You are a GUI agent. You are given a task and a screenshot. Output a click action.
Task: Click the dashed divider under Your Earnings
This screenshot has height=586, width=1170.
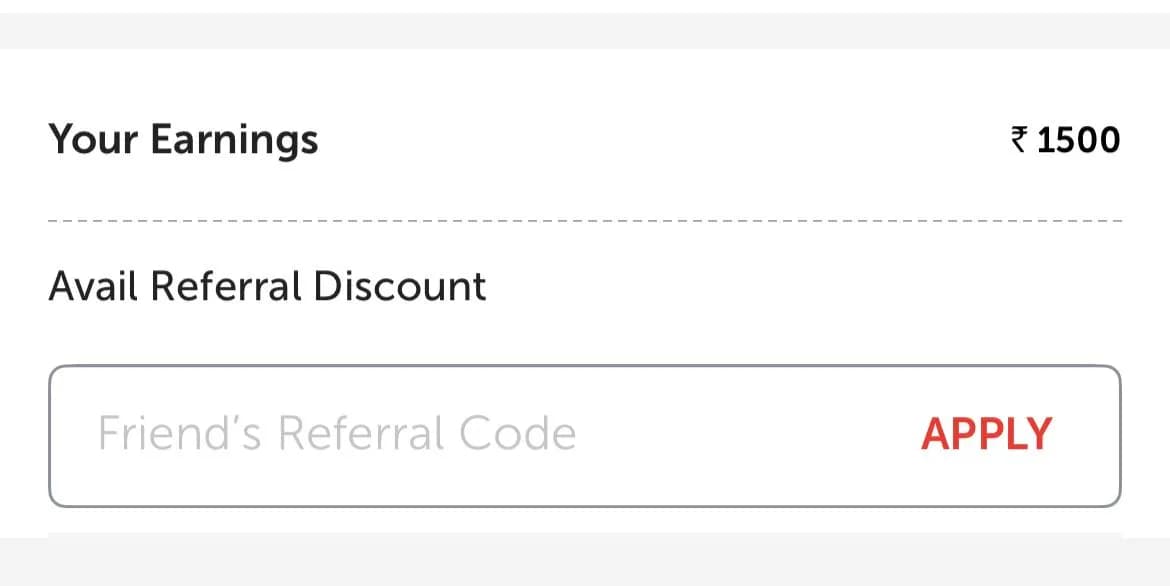[x=585, y=221]
